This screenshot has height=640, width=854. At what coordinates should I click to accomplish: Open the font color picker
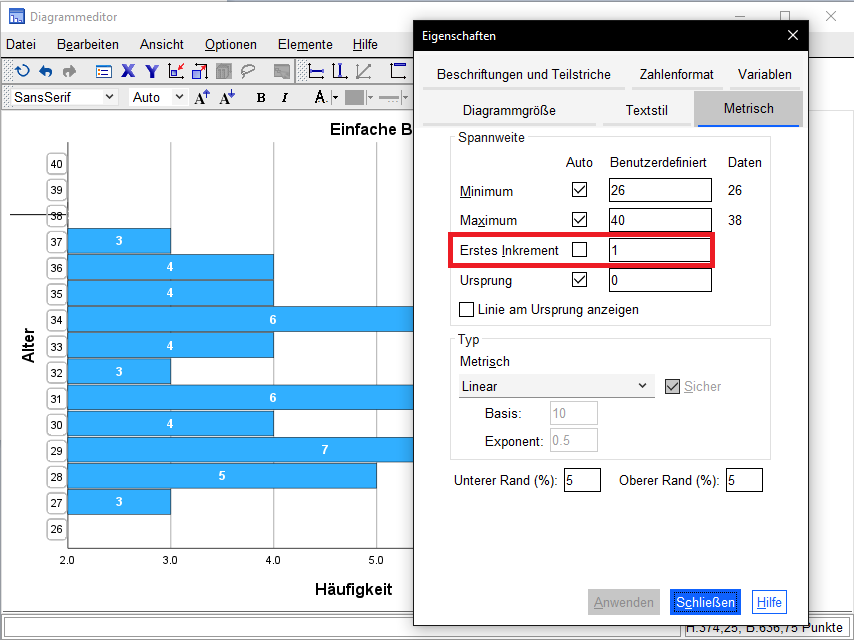point(320,97)
